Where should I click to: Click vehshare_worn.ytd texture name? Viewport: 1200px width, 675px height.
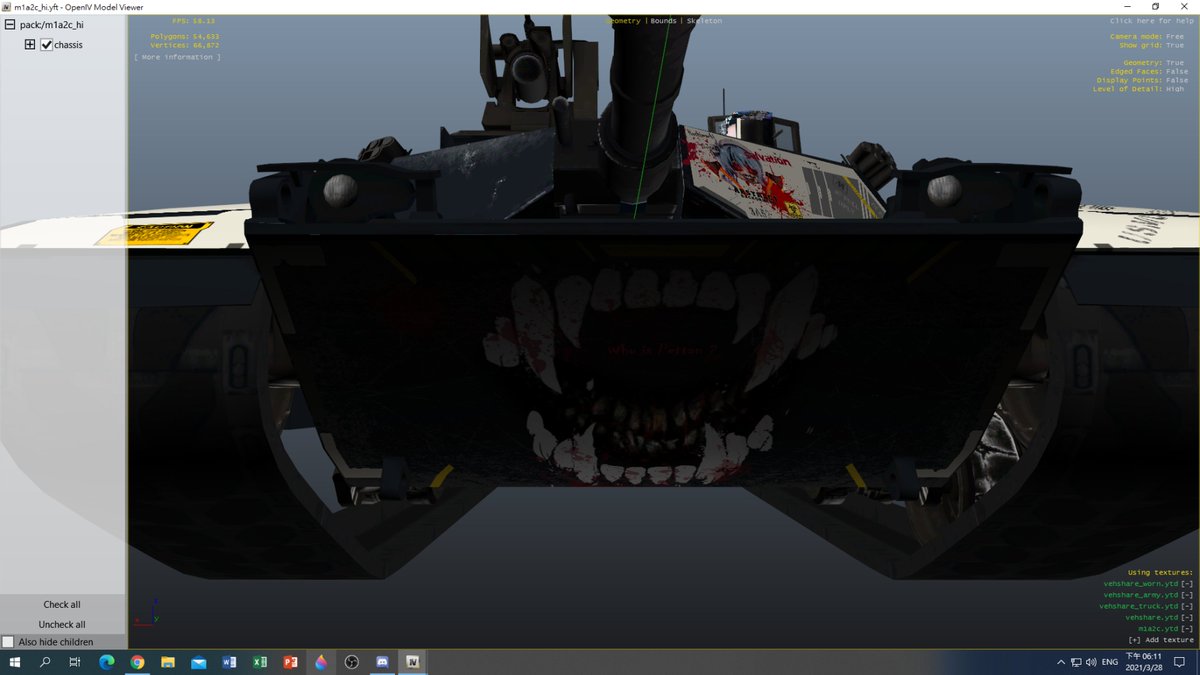1141,583
